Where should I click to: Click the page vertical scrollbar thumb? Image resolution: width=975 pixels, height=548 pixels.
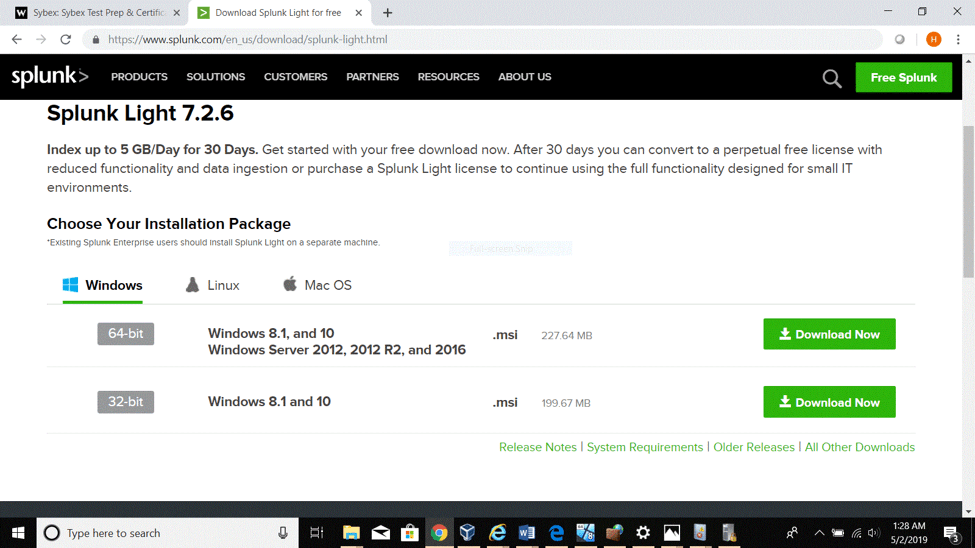click(968, 202)
